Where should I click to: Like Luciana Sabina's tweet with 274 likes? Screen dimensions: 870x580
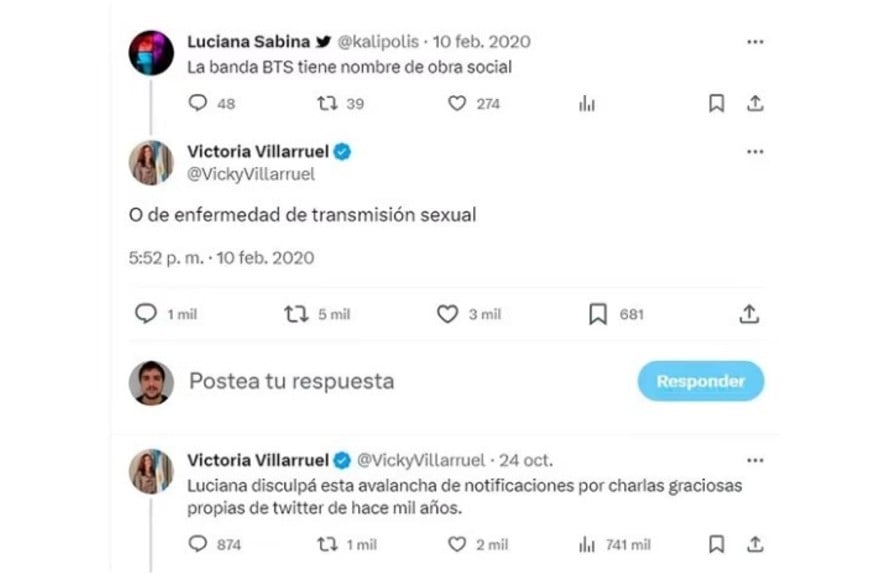click(x=457, y=103)
